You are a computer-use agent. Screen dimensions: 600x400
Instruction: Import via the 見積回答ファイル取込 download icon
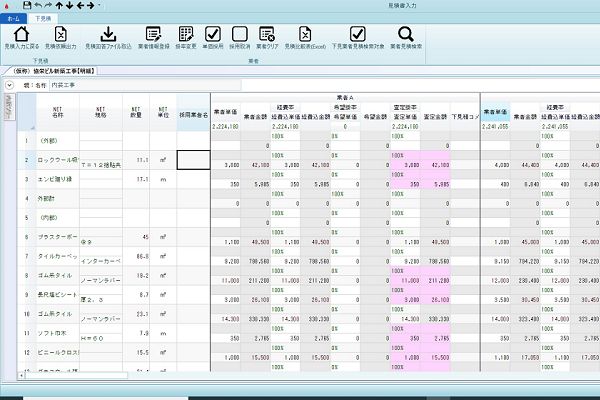pos(108,34)
